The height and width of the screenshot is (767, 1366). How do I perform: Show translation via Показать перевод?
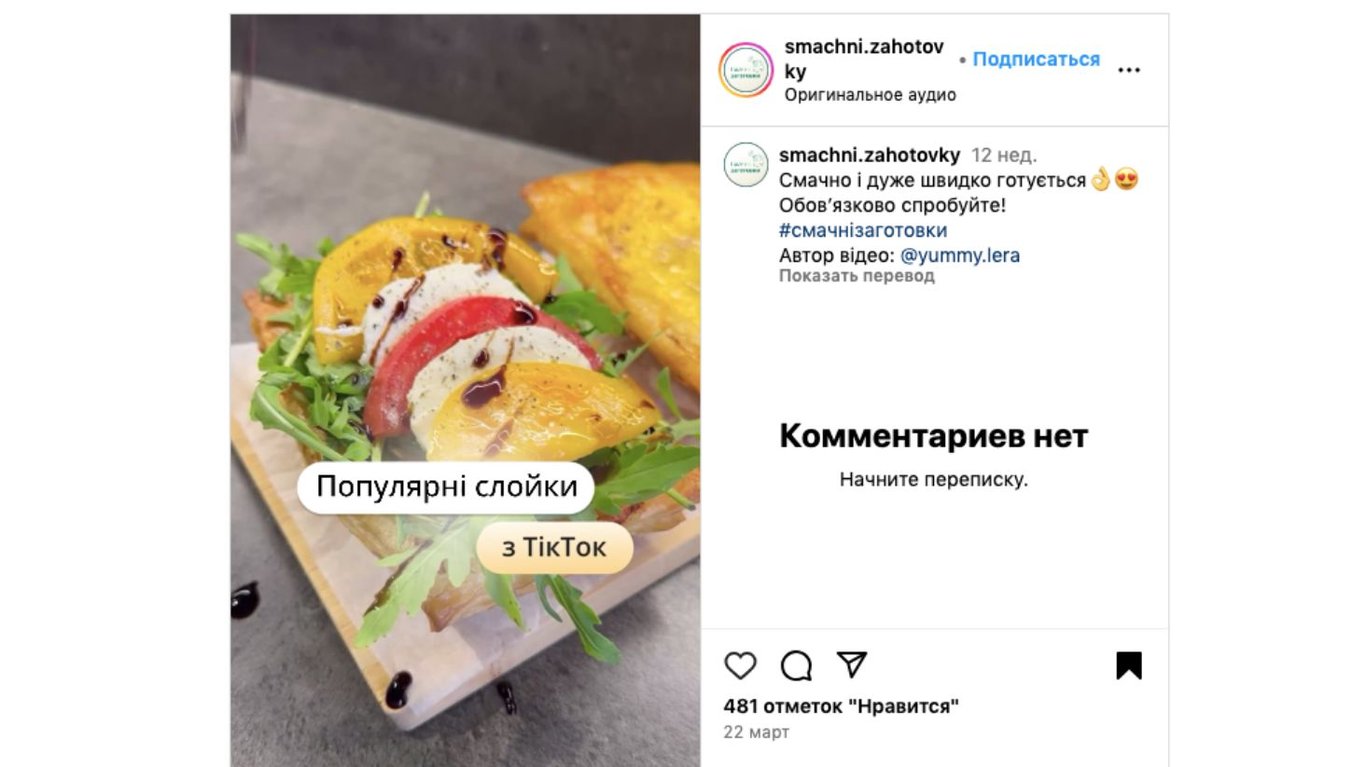(x=857, y=276)
